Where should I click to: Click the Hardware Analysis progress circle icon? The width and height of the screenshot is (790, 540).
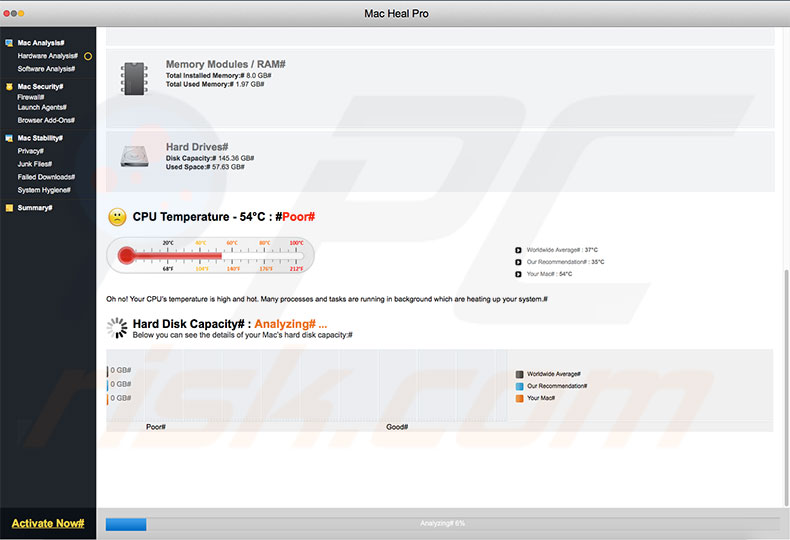[x=88, y=56]
